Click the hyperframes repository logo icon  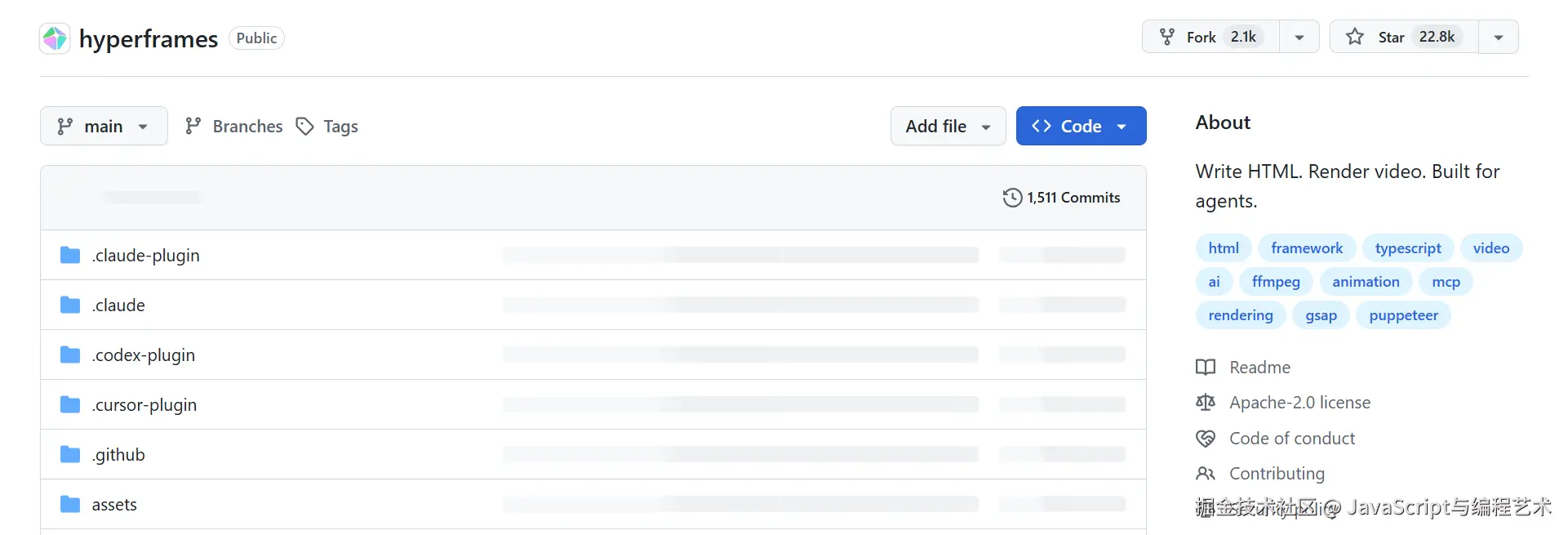pyautogui.click(x=55, y=38)
